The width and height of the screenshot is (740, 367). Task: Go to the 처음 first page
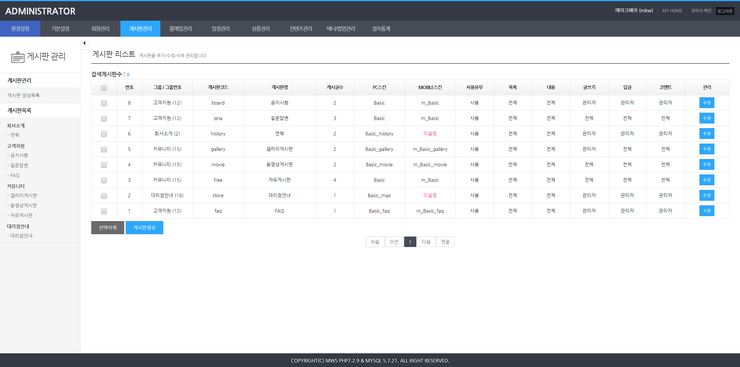click(x=375, y=242)
